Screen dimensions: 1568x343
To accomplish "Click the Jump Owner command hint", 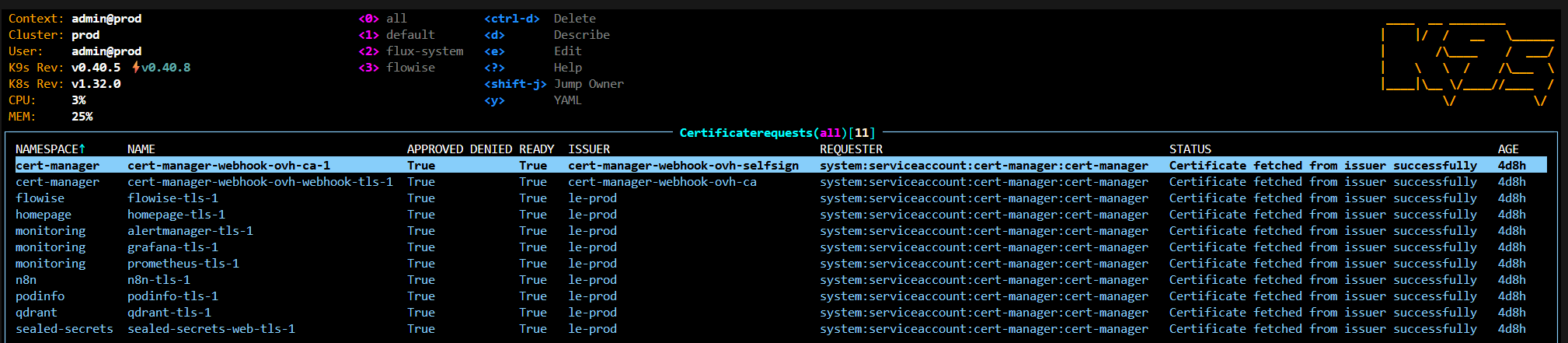I will click(588, 84).
